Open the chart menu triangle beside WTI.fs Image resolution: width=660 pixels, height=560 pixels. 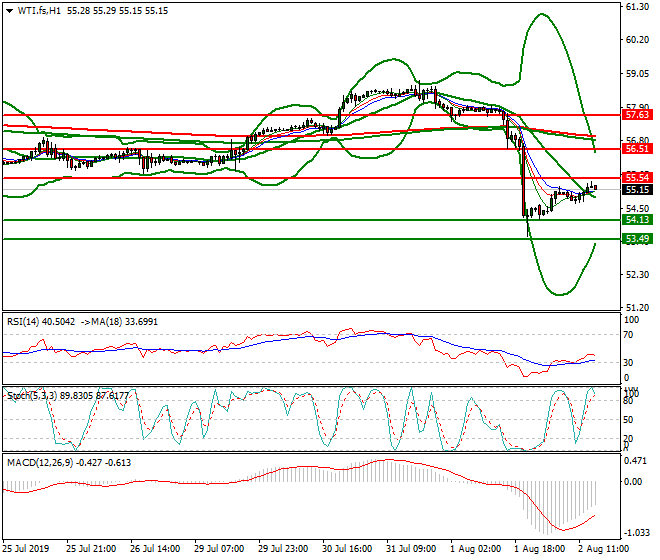pyautogui.click(x=10, y=11)
